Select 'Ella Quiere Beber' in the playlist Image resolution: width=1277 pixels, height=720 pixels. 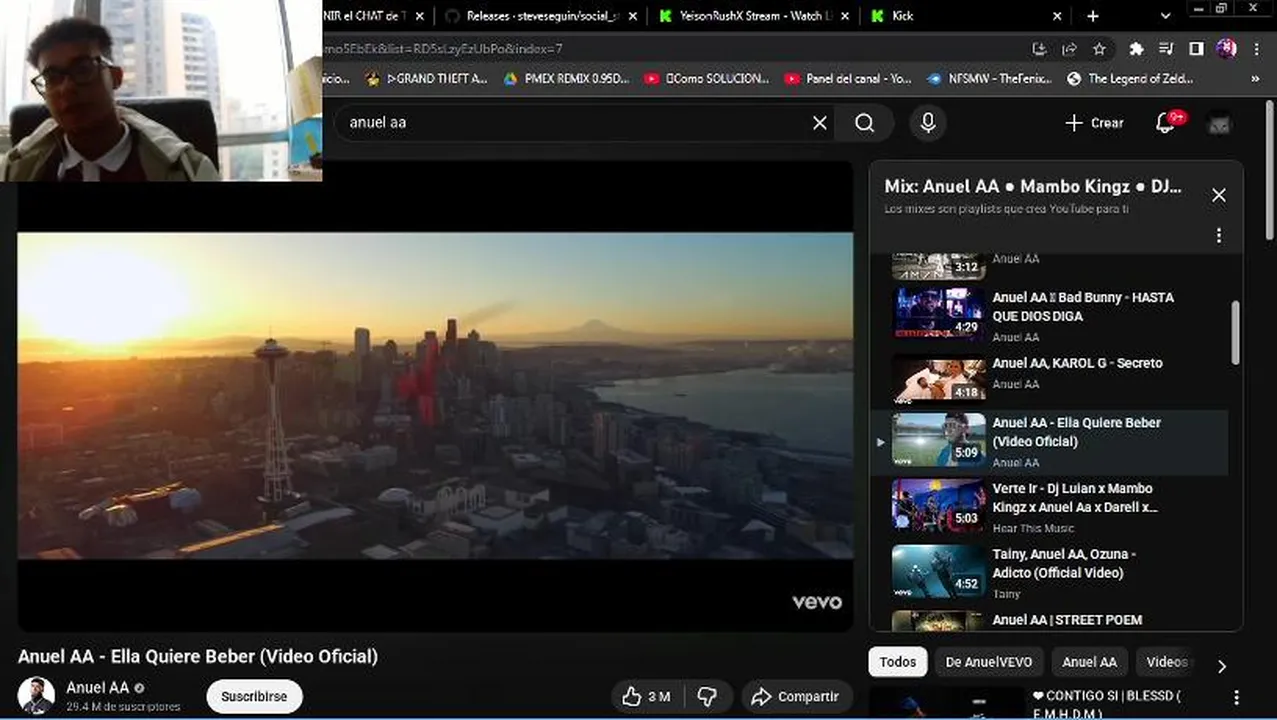pyautogui.click(x=1050, y=441)
